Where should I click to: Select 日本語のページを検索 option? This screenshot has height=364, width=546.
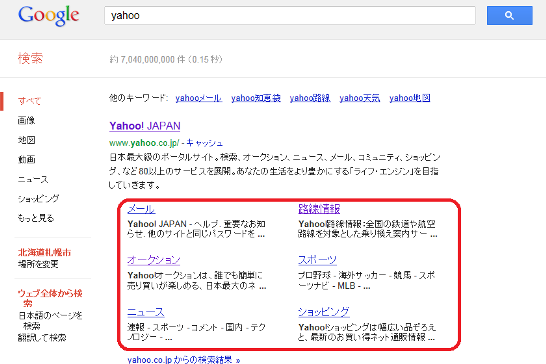point(50,320)
